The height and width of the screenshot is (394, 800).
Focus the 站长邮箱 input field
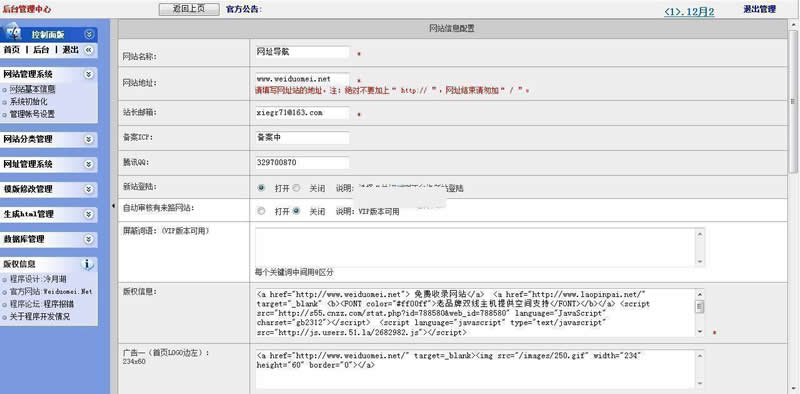[x=302, y=112]
